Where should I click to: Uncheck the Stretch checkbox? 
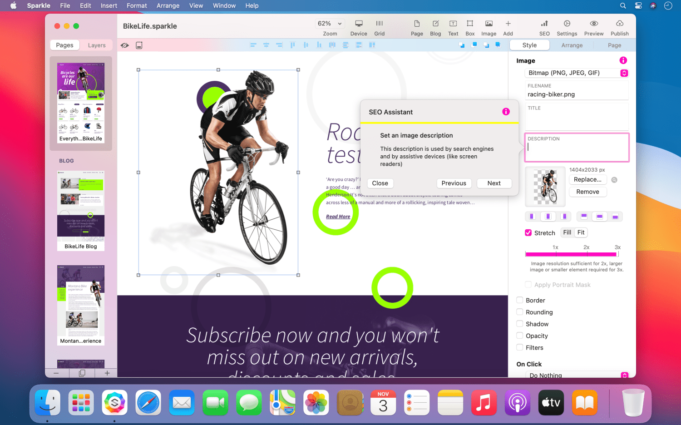point(528,233)
